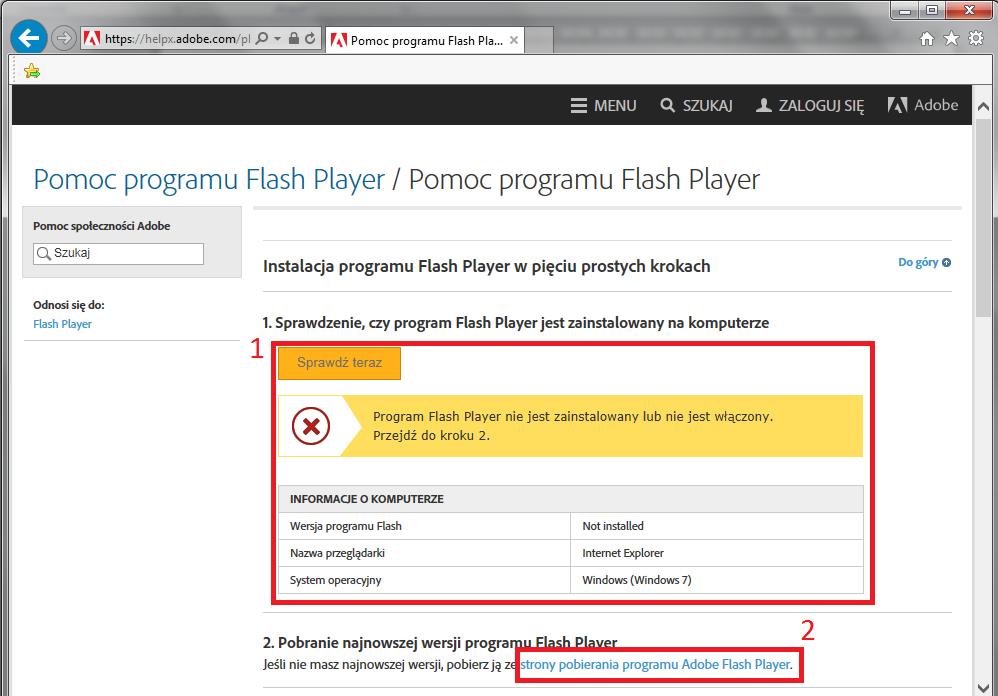Open the Adobe site MENU
This screenshot has height=696, width=998.
(603, 106)
